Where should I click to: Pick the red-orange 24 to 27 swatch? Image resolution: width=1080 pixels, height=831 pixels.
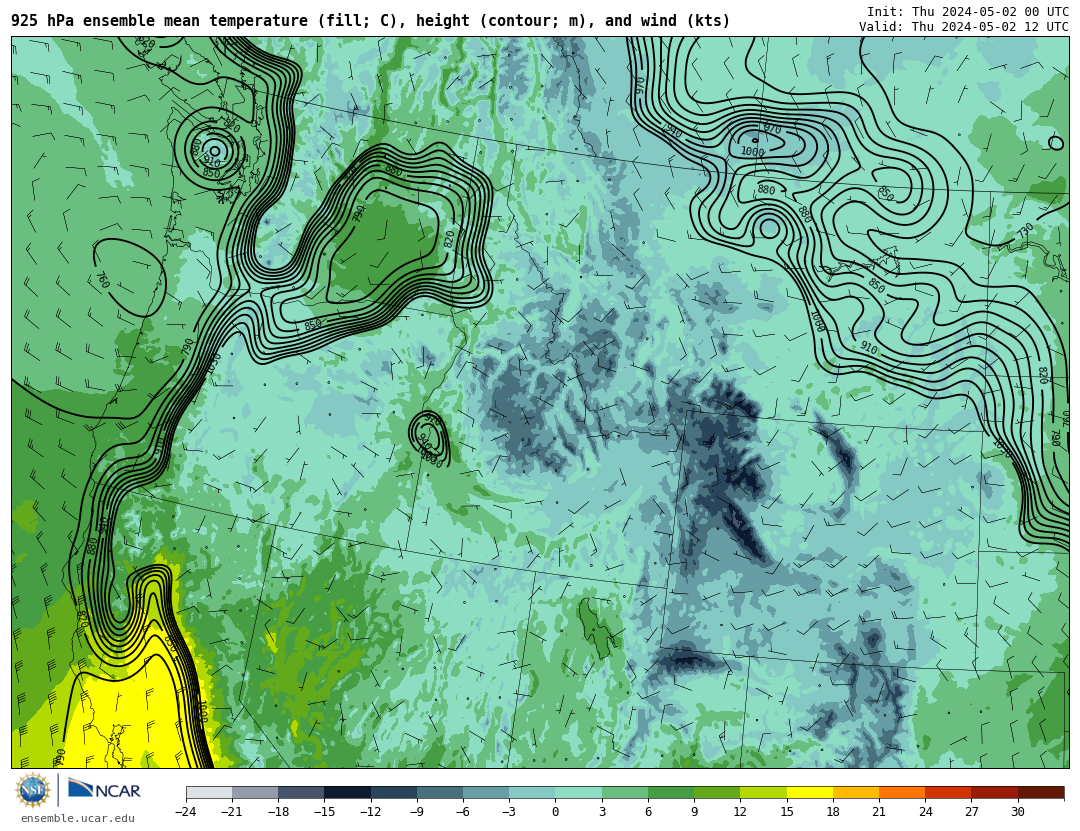click(948, 793)
